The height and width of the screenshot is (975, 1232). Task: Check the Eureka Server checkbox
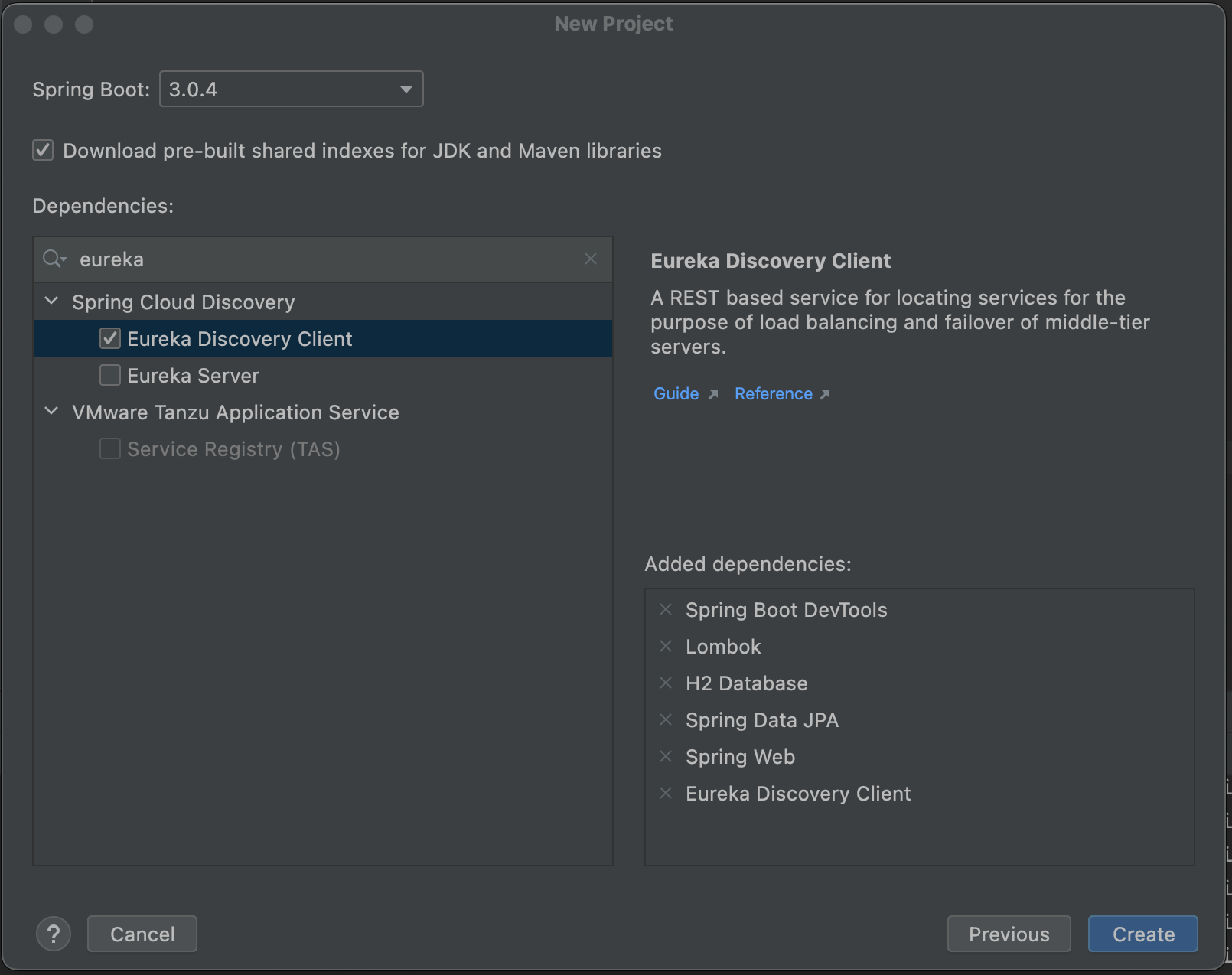point(110,375)
